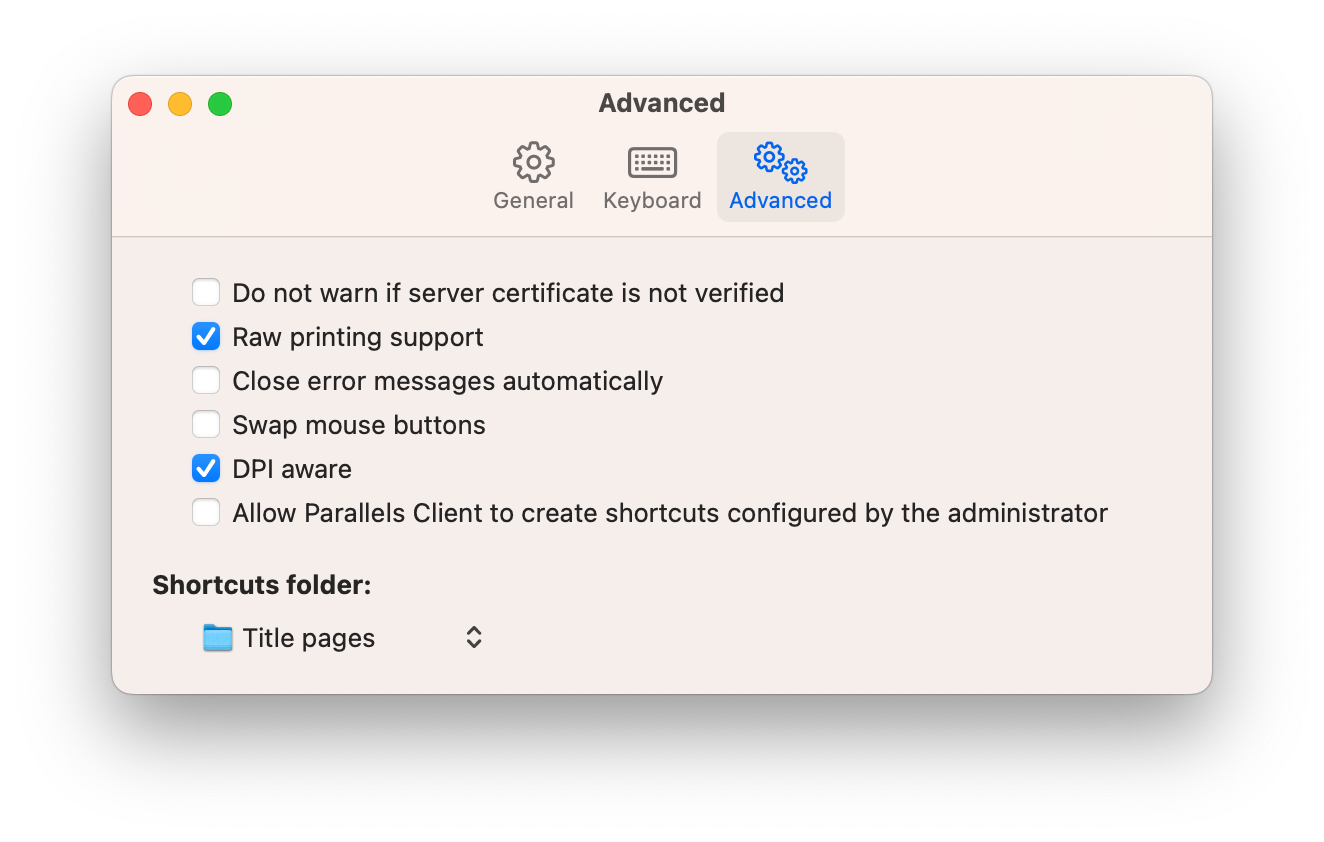Viewport: 1324px width, 842px height.
Task: Uncheck Raw printing support
Action: click(206, 337)
